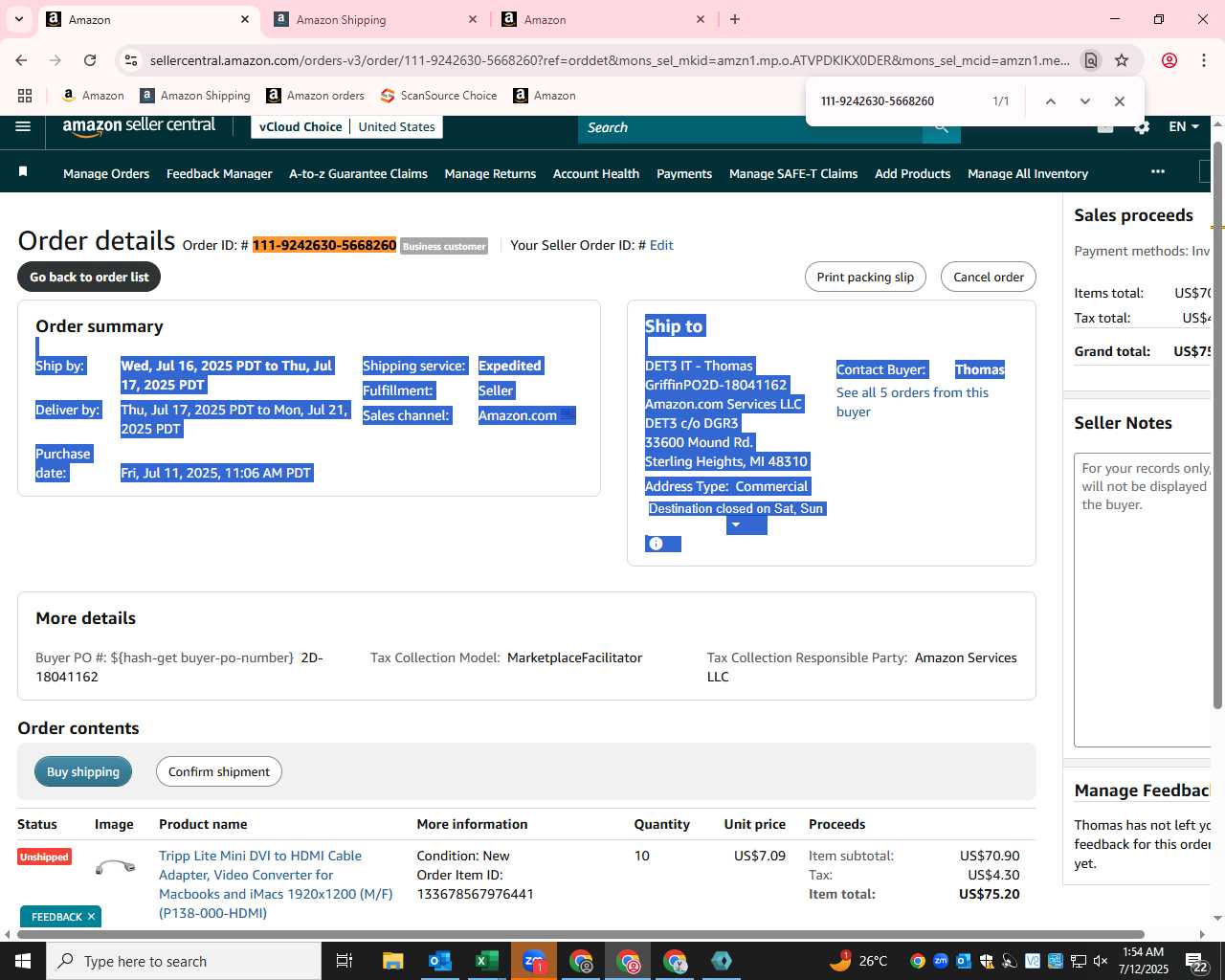View site information icon in address bar

[x=131, y=60]
